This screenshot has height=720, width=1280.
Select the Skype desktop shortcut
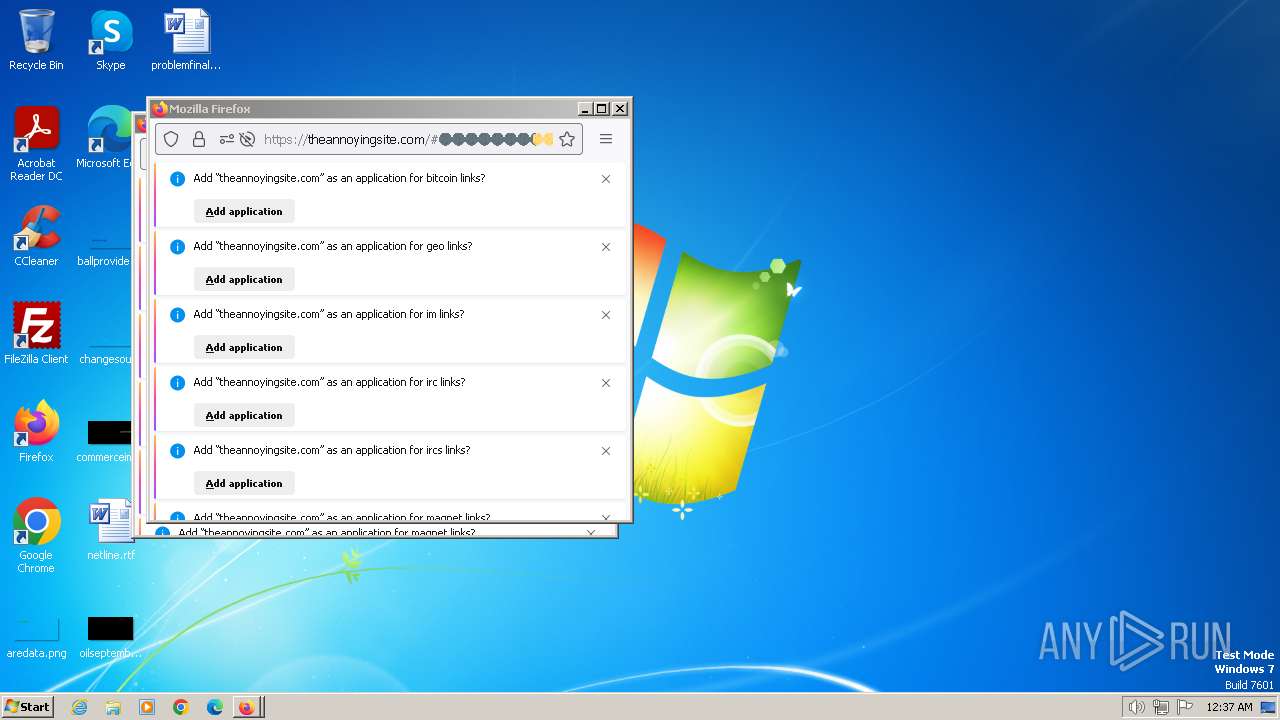point(110,40)
